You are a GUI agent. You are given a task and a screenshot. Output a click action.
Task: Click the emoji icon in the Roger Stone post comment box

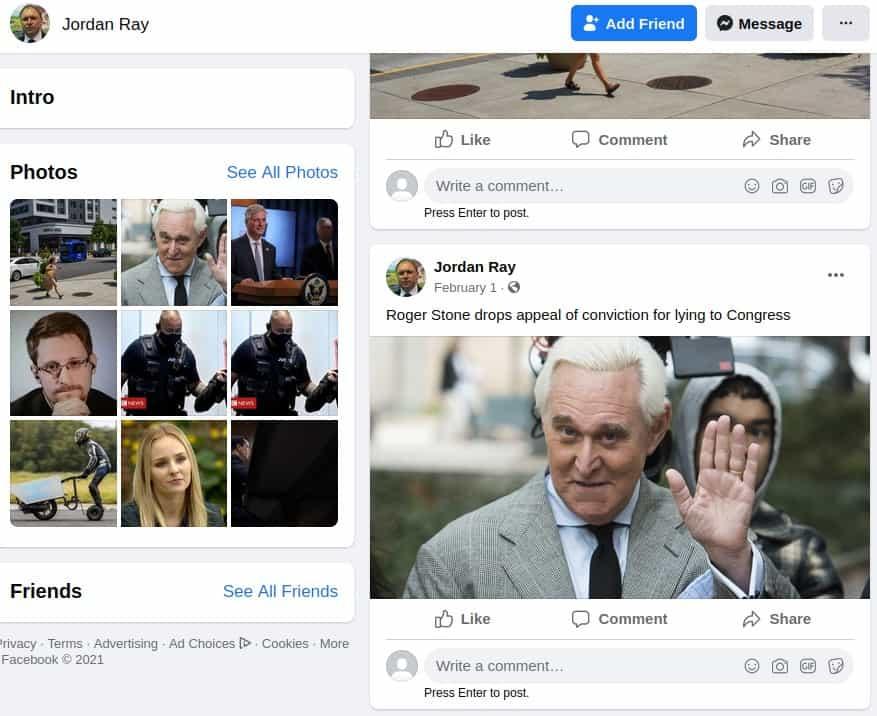pos(752,666)
